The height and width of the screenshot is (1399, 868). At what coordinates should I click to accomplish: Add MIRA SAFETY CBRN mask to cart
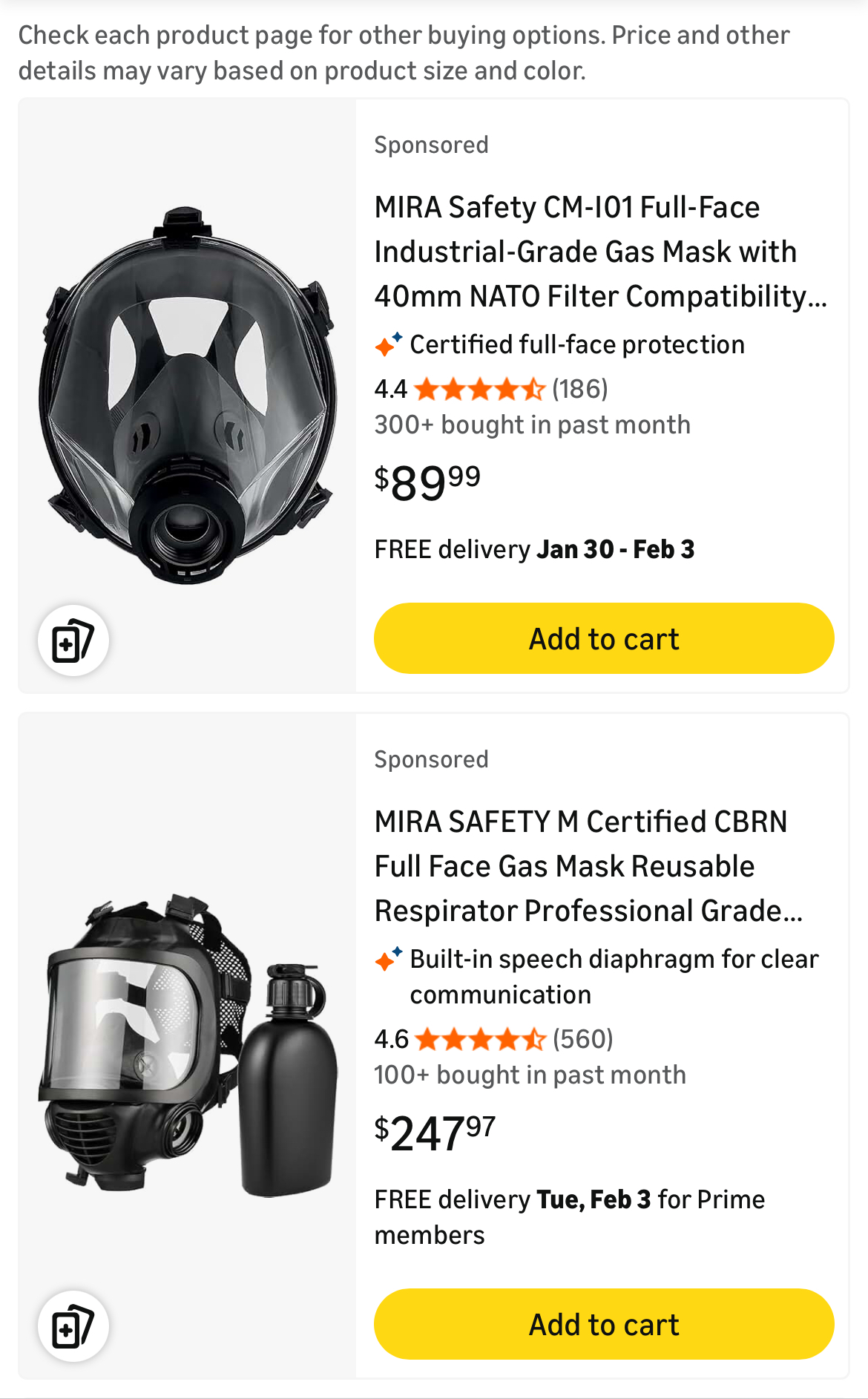(x=603, y=1324)
